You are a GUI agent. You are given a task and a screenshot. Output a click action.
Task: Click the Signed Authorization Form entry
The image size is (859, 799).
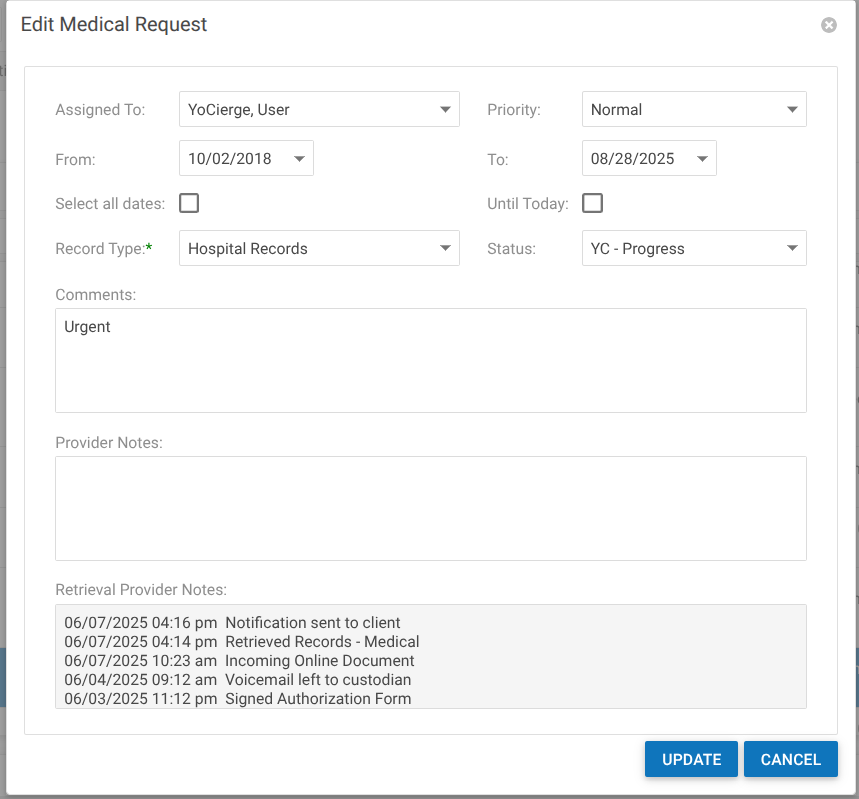tap(318, 699)
